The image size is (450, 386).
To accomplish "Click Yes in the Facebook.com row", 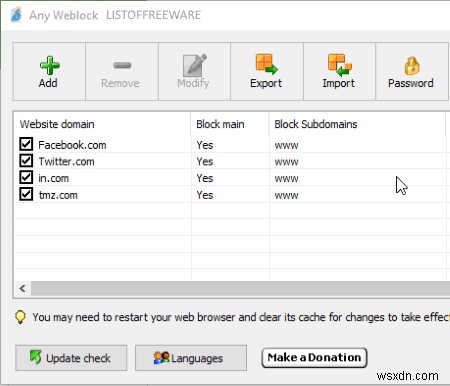I will 205,145.
